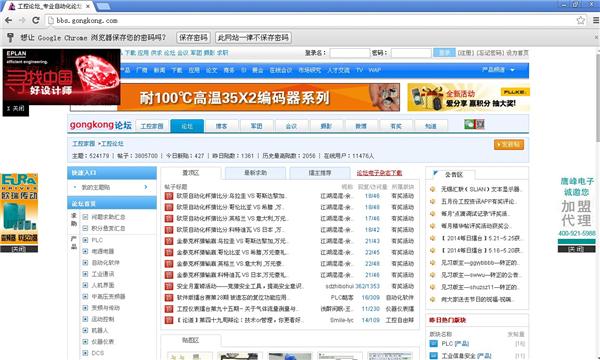
Task: Open the FLUKE promotion banner
Action: pos(468,98)
